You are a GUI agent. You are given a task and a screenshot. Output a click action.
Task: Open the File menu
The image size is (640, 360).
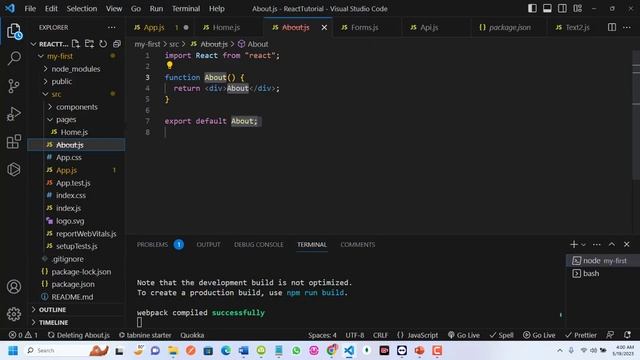30,8
